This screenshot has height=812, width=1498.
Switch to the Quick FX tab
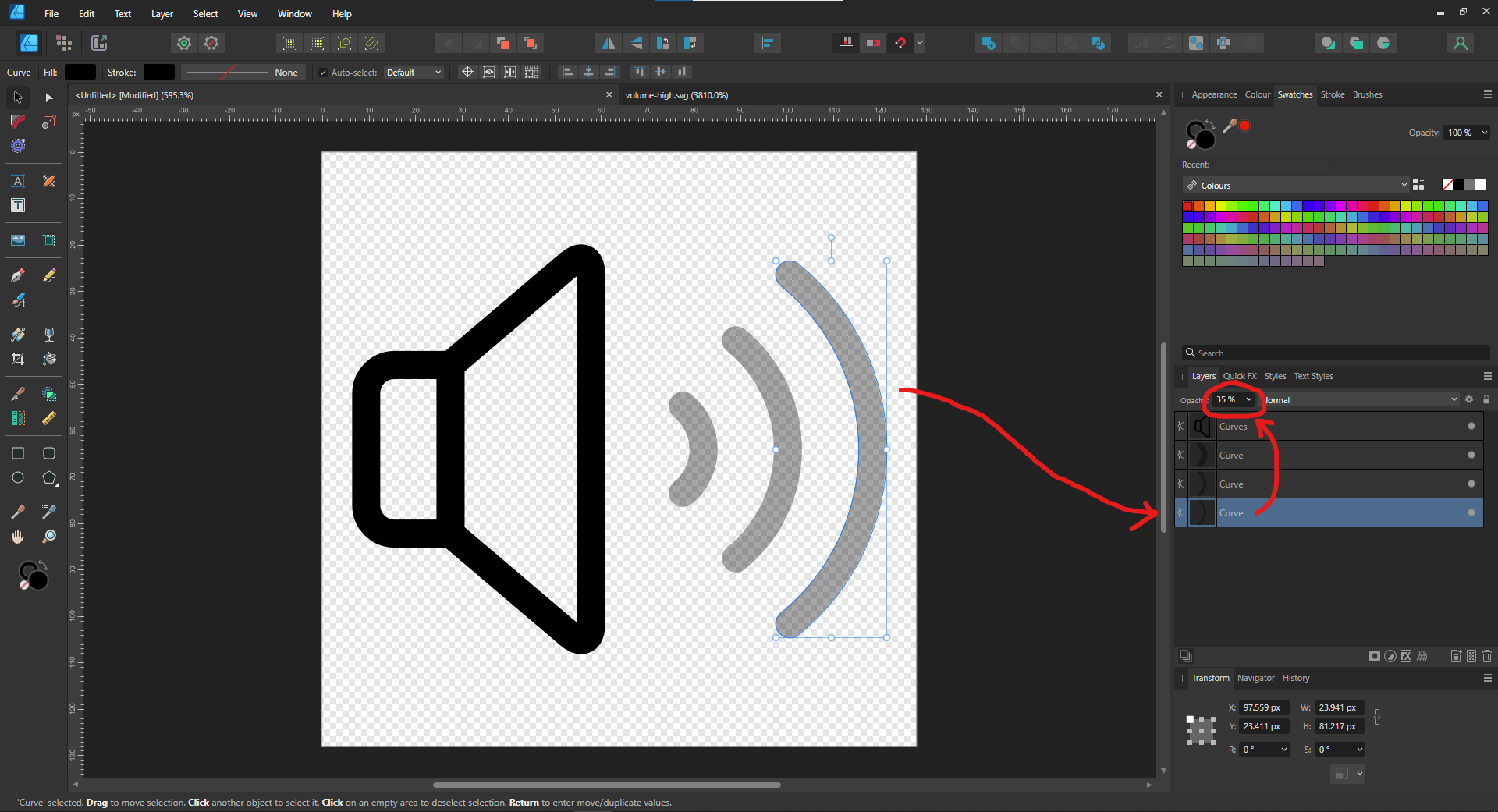tap(1239, 376)
